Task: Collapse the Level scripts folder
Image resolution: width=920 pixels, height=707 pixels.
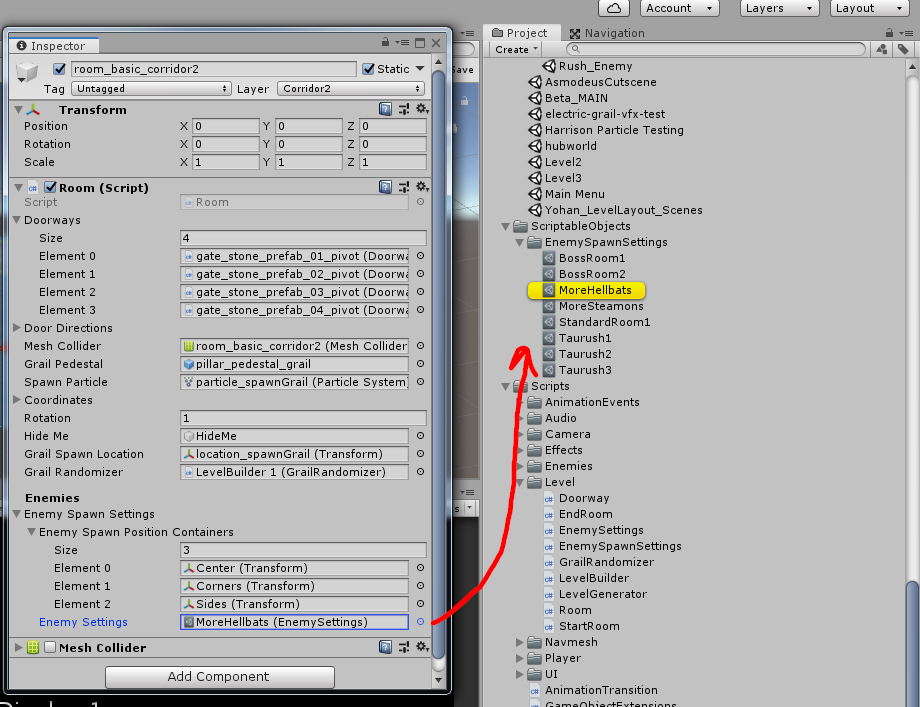Action: click(519, 482)
